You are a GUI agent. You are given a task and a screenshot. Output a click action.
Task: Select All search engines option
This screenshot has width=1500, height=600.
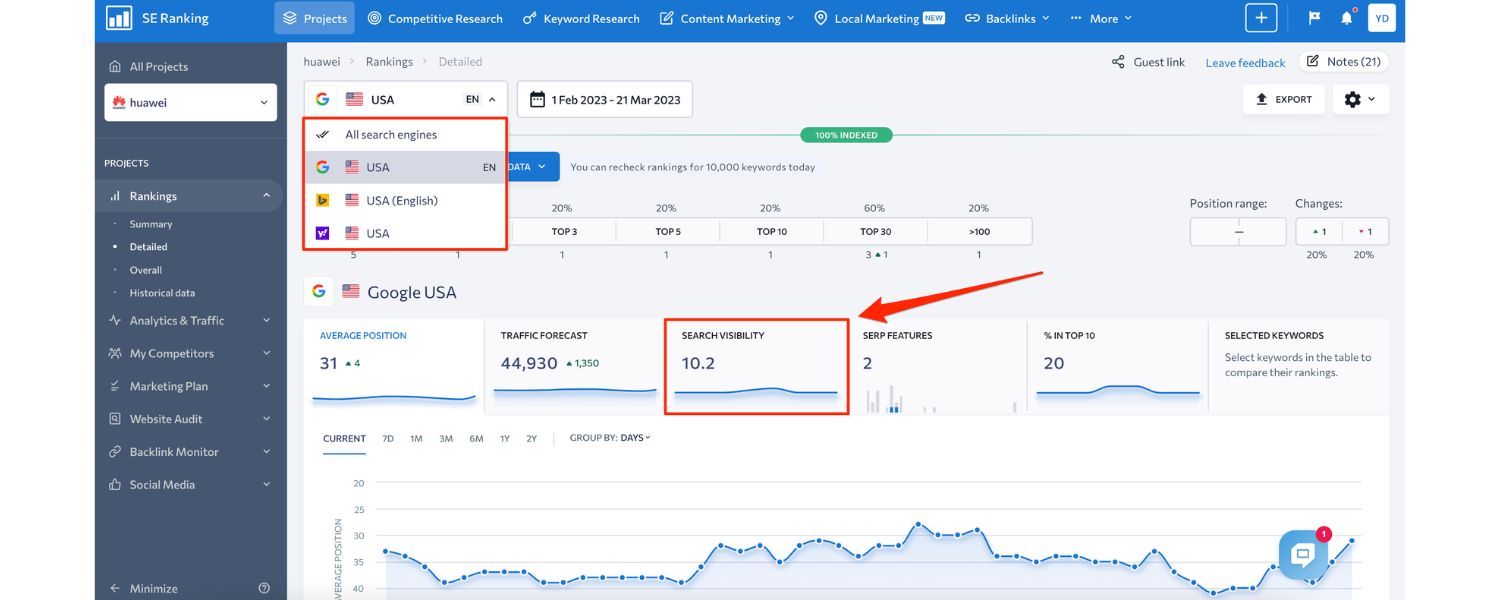390,134
